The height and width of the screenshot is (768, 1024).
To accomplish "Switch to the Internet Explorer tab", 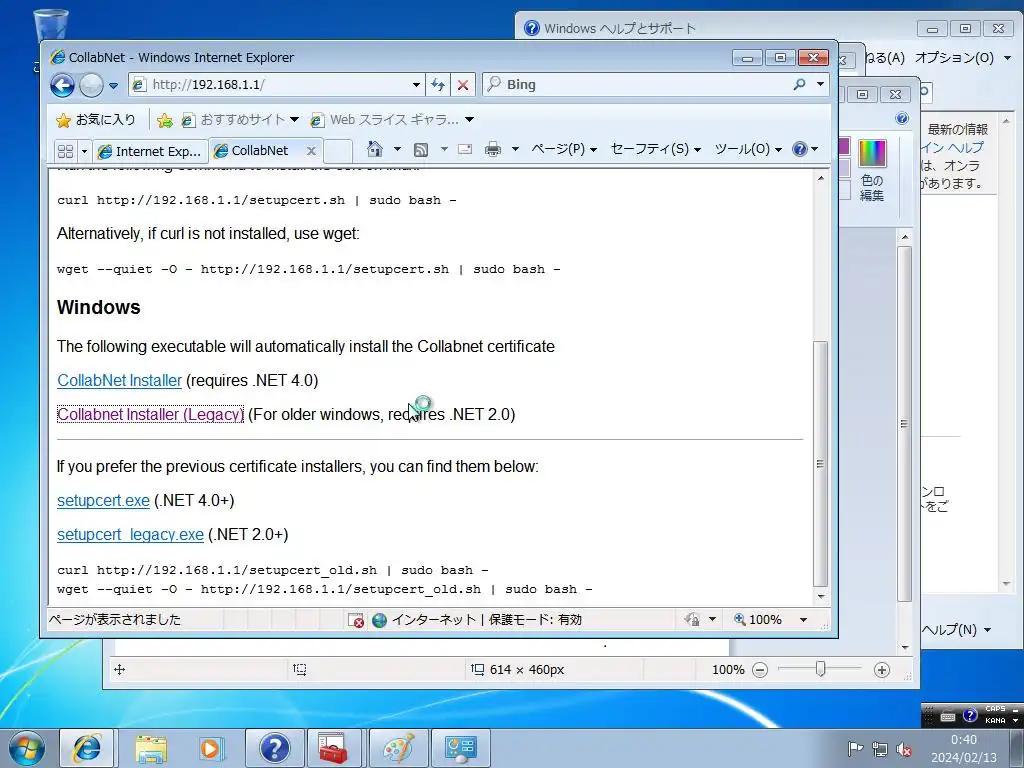I will (x=150, y=152).
